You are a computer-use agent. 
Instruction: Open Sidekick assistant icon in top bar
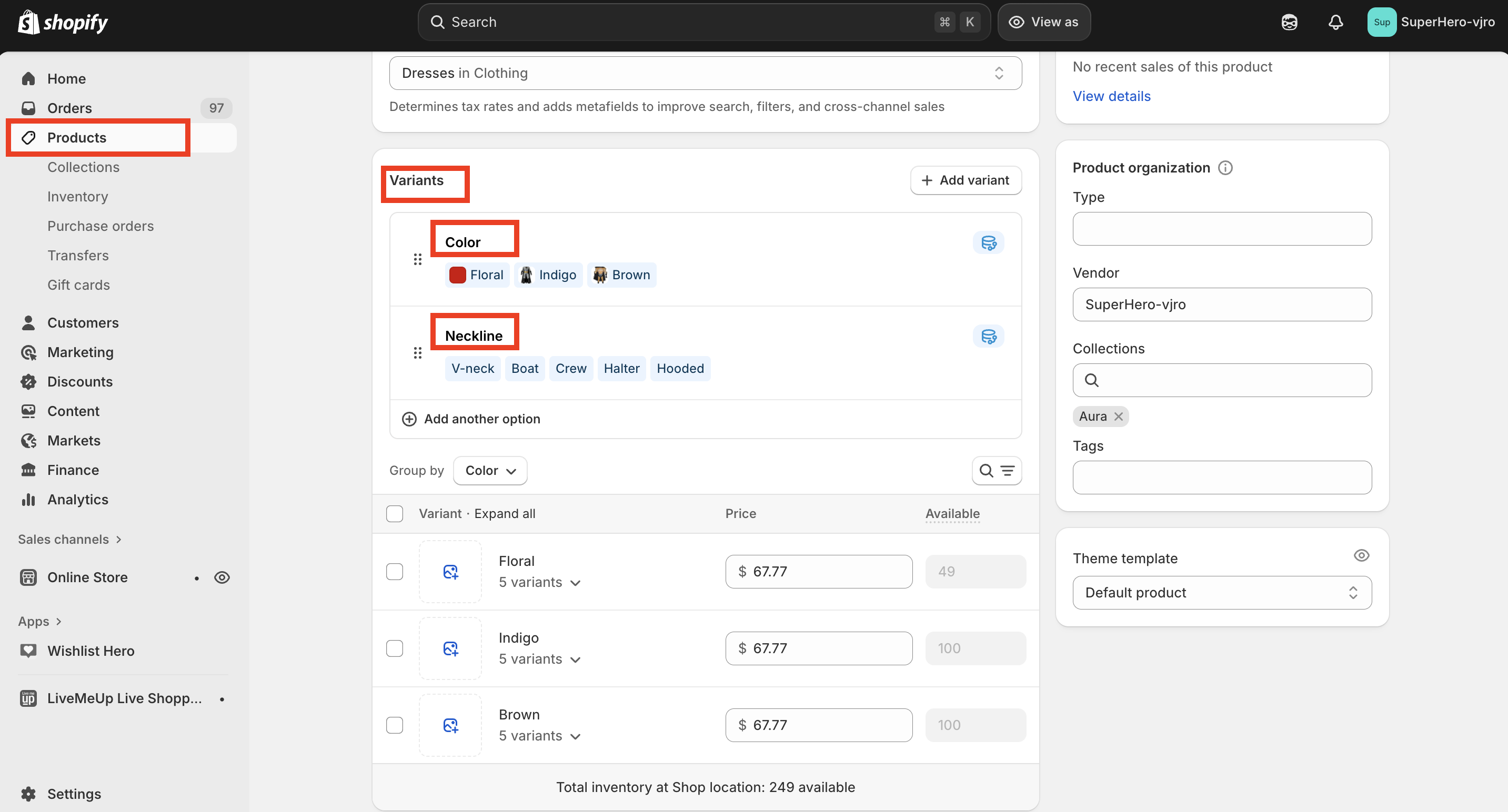click(x=1289, y=22)
